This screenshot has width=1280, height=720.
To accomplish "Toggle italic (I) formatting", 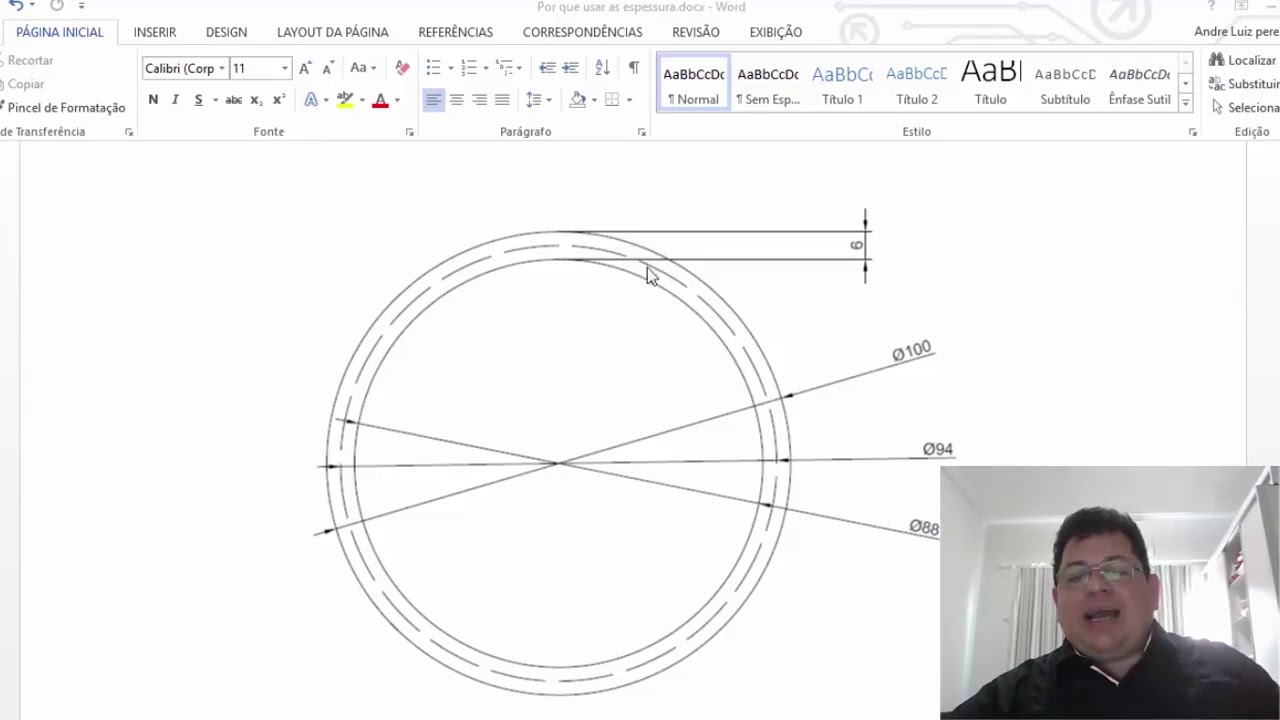I will coord(175,99).
